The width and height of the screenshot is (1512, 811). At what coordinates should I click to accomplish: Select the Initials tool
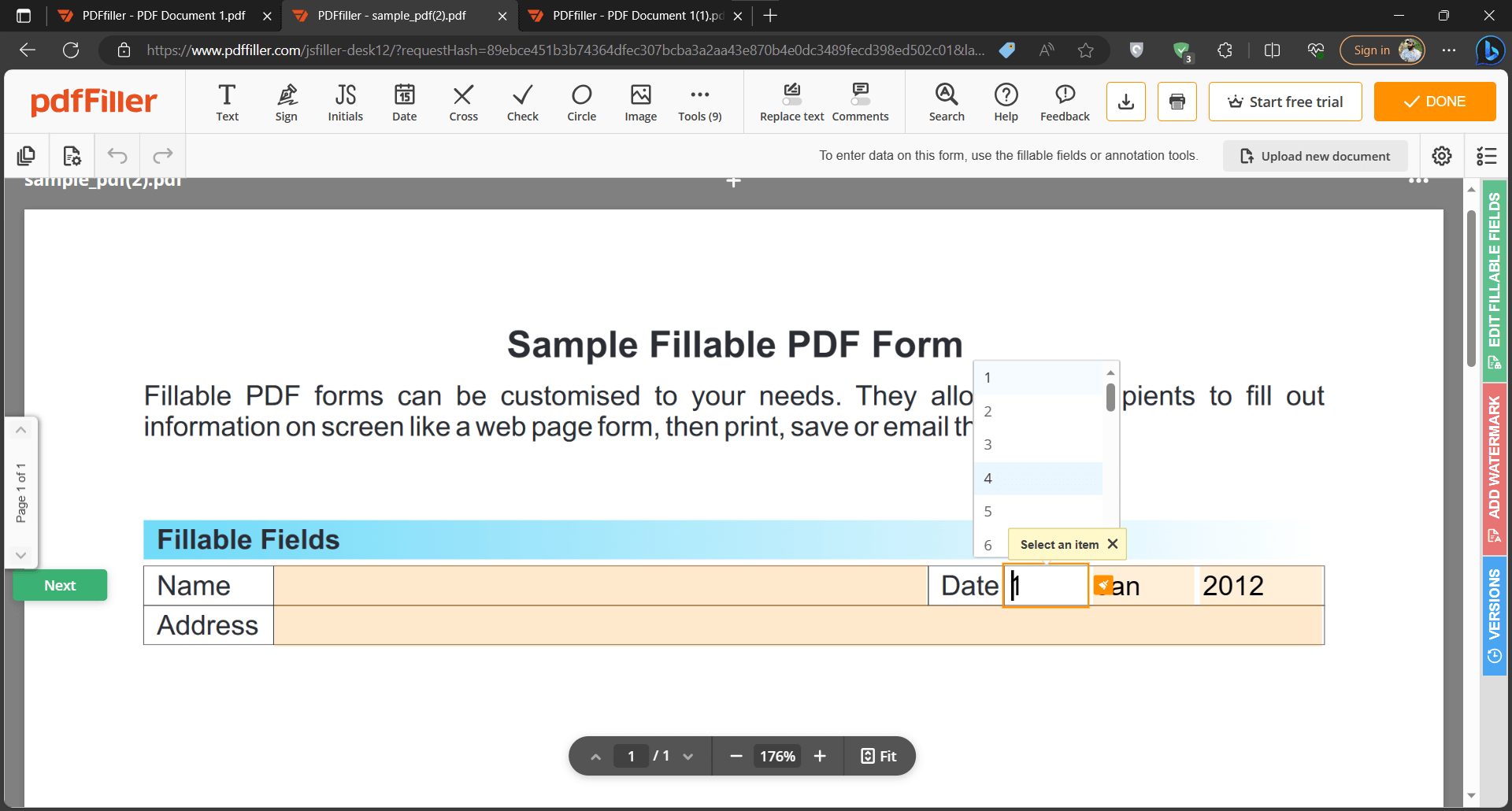[x=345, y=102]
